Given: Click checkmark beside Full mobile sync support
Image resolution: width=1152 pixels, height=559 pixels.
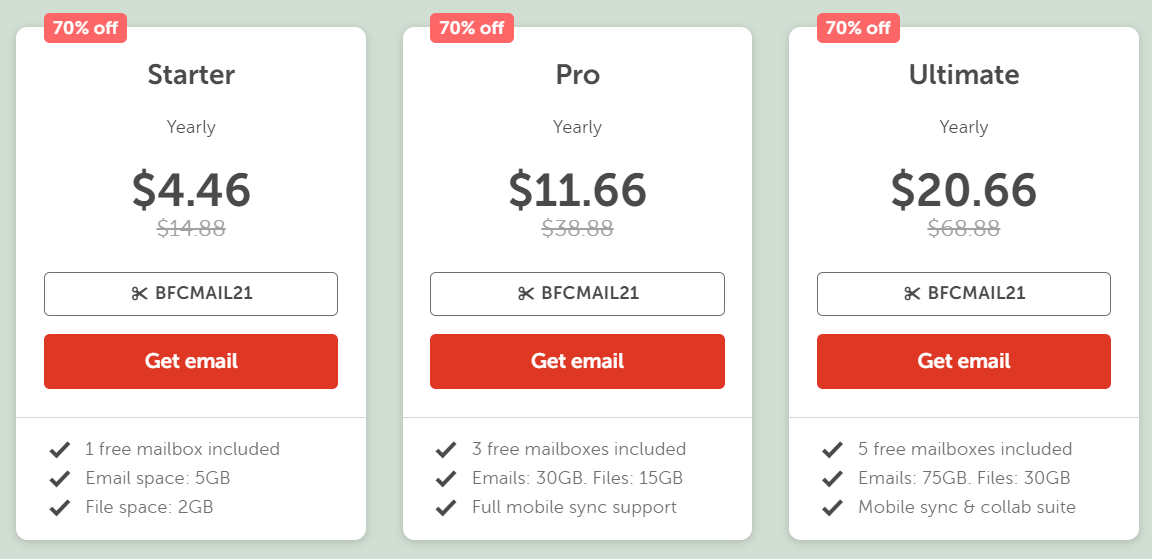Looking at the screenshot, I should pos(446,508).
